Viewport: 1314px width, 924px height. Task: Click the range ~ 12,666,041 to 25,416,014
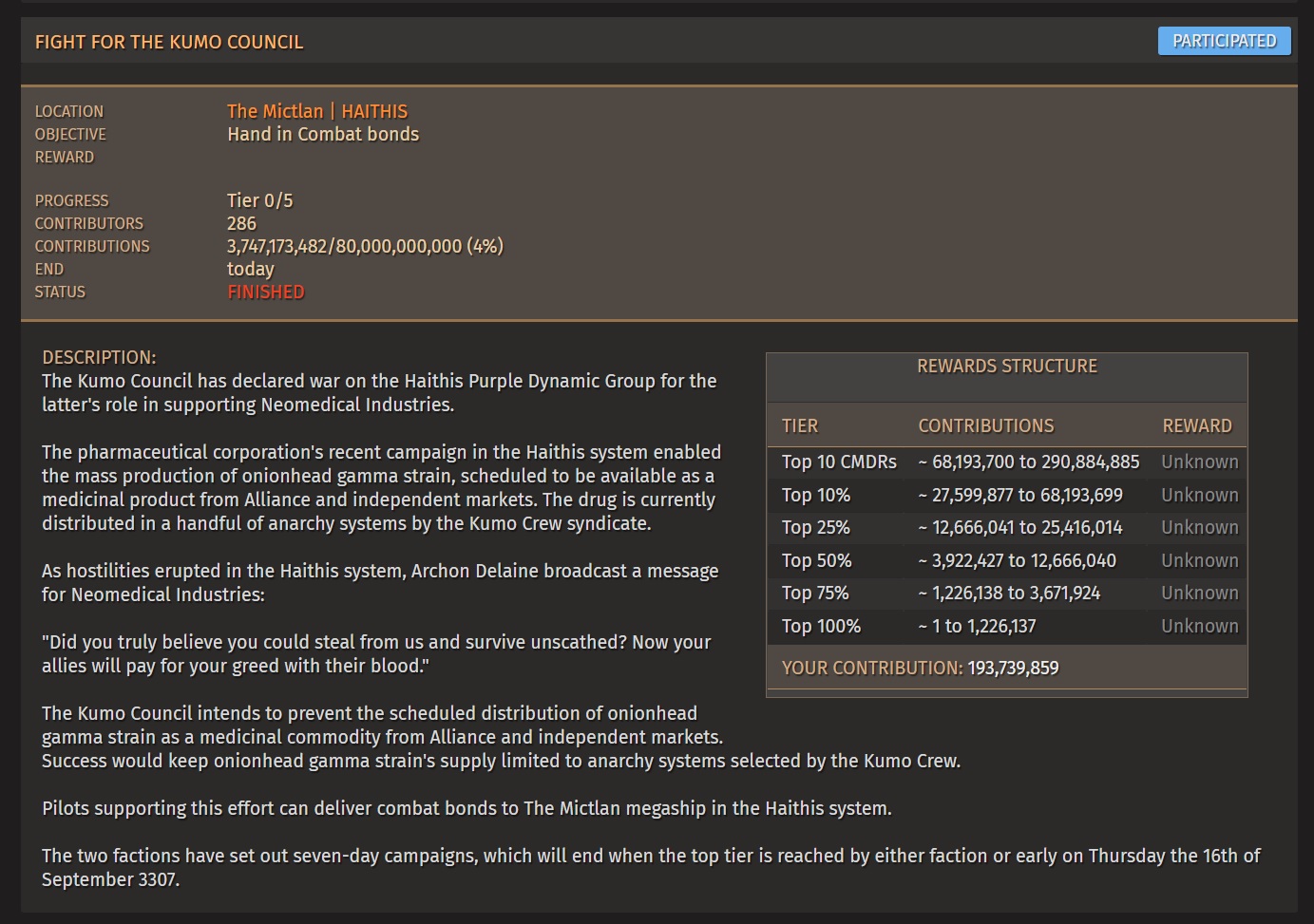tap(1020, 527)
